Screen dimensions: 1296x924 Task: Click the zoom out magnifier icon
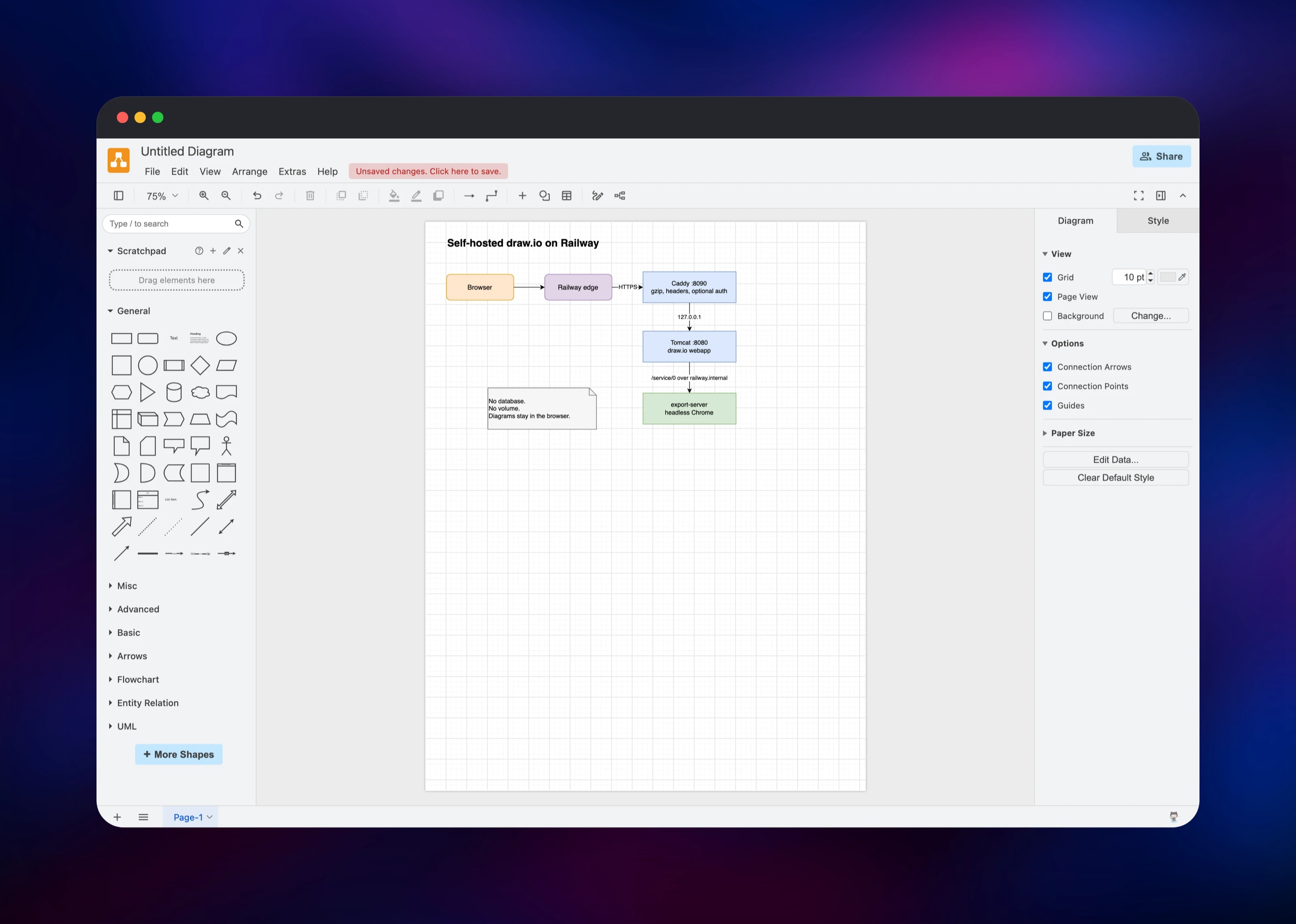pyautogui.click(x=226, y=196)
